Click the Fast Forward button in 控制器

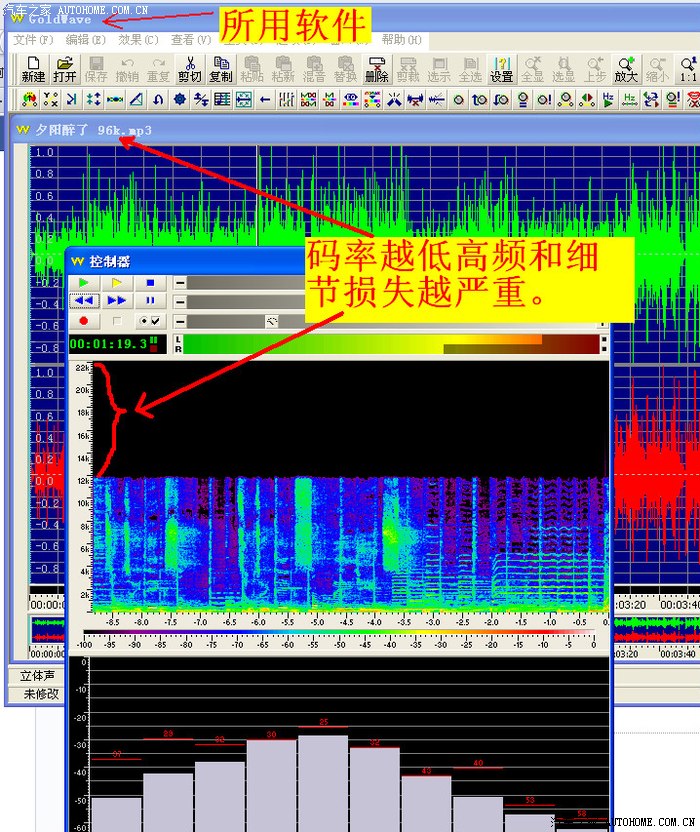(117, 301)
